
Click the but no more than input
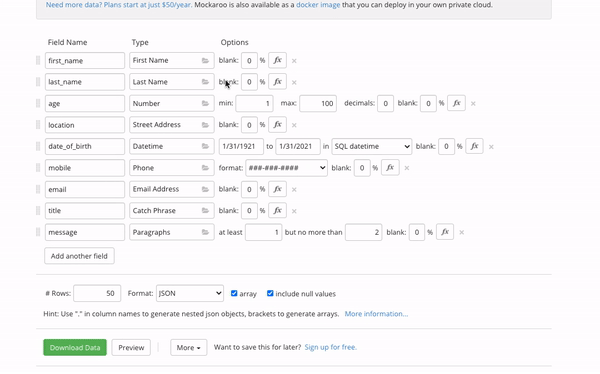364,232
